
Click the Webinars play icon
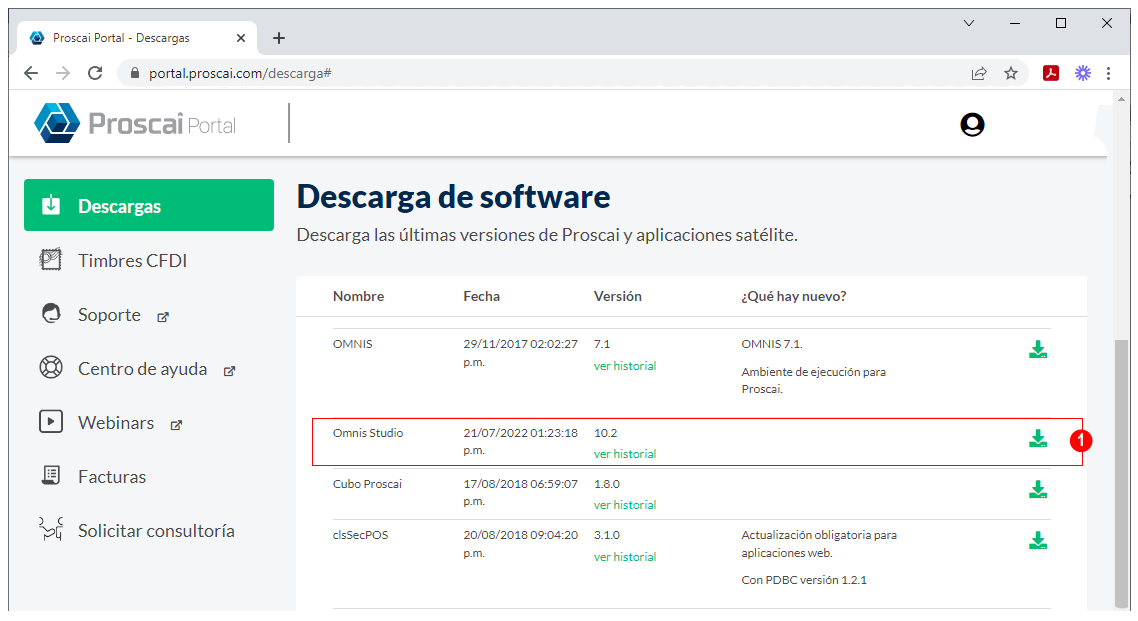pos(51,421)
